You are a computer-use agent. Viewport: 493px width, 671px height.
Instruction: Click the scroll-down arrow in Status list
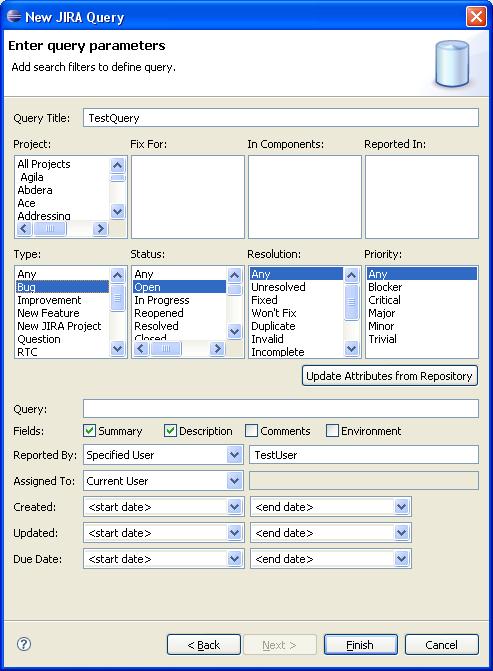tap(234, 332)
